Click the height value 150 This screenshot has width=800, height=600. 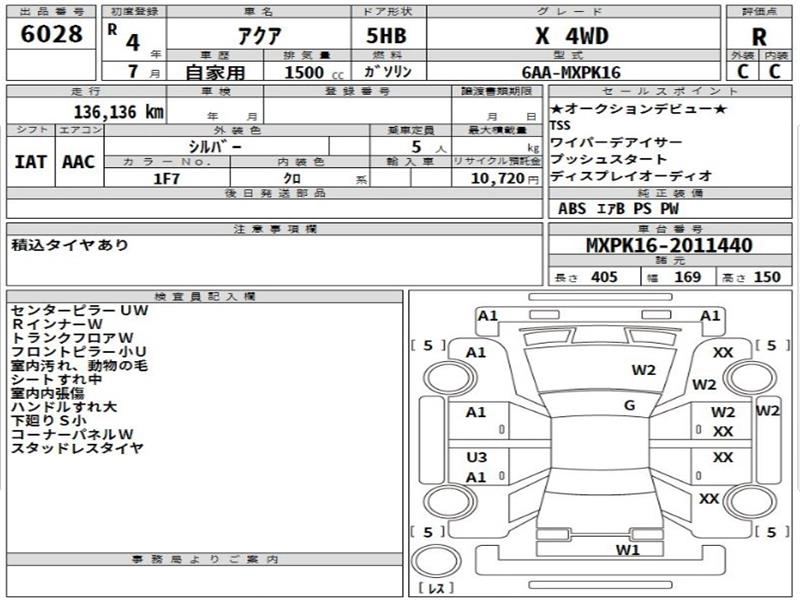point(767,277)
